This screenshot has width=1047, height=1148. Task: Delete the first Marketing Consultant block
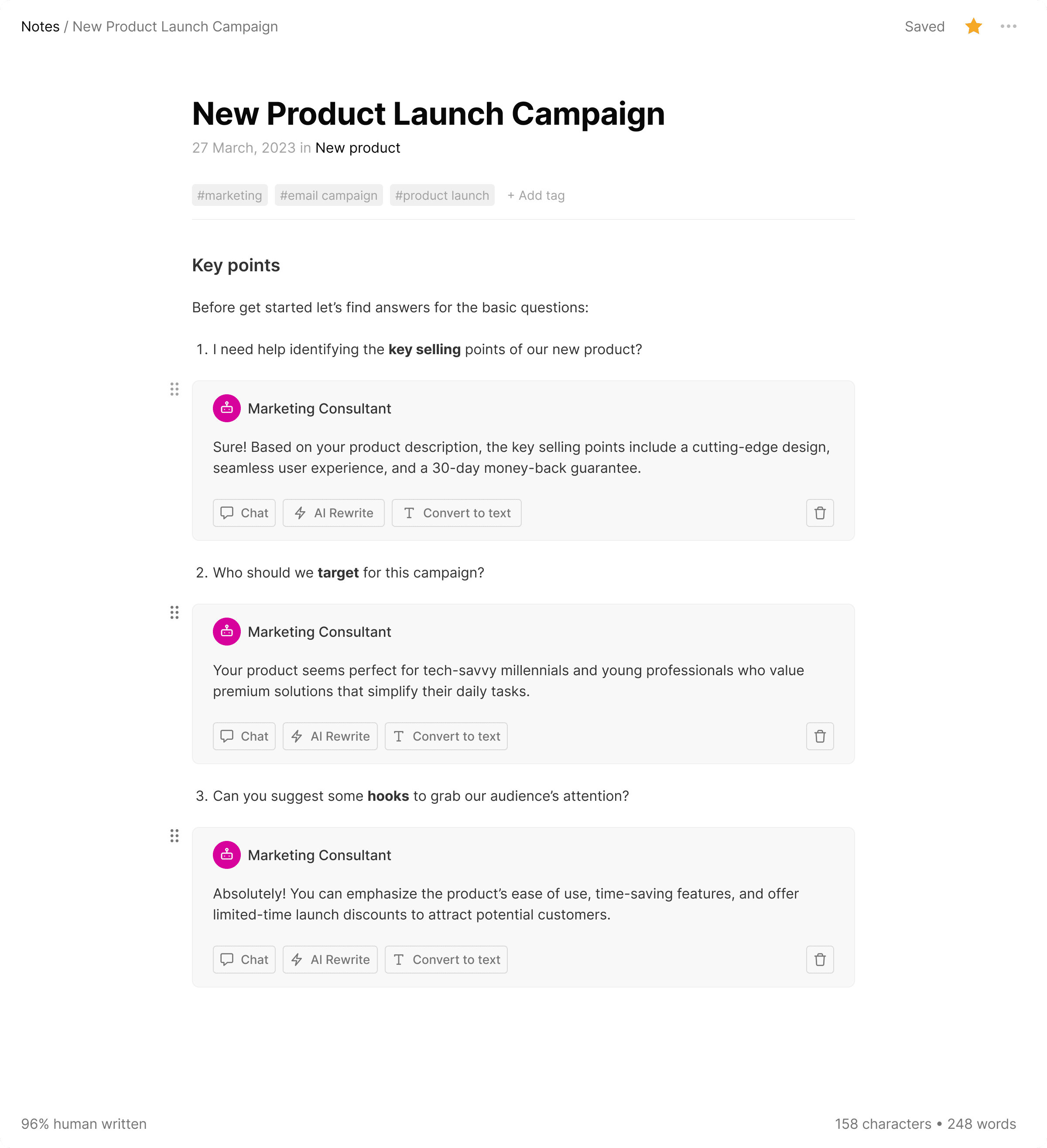tap(820, 513)
